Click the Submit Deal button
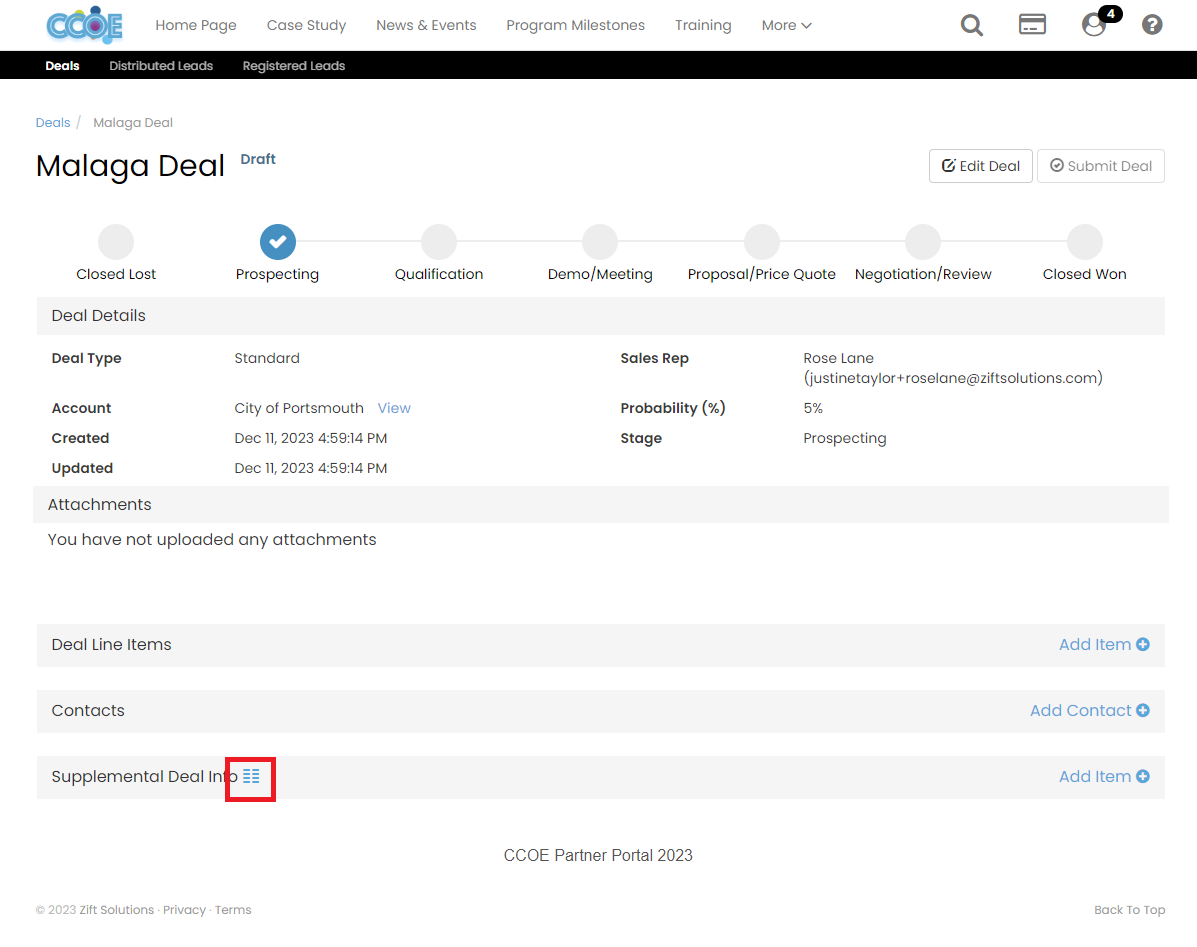The height and width of the screenshot is (947, 1197). 1101,166
